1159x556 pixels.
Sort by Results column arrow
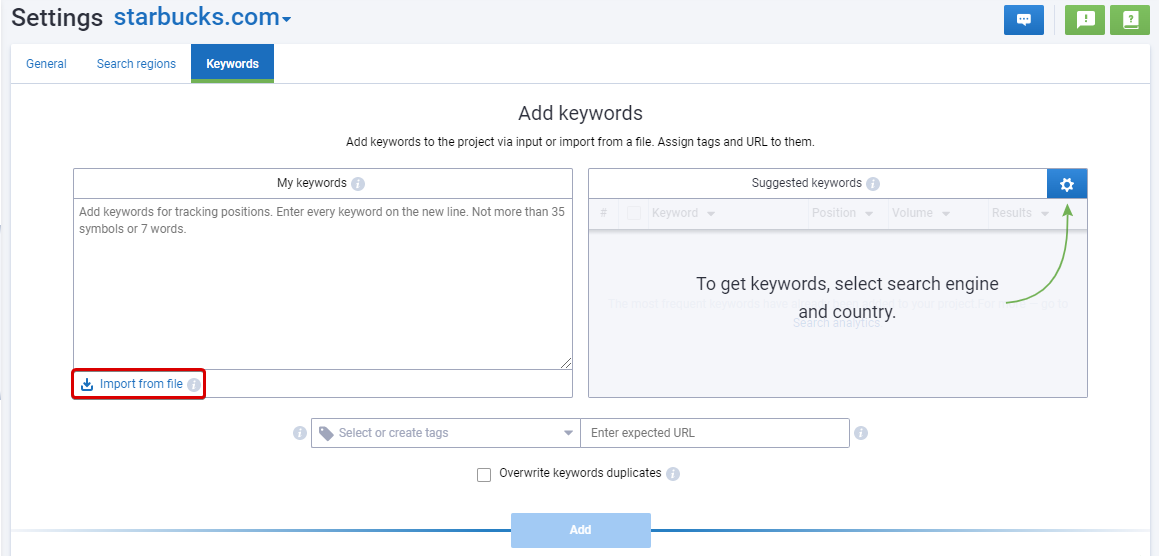click(x=1045, y=214)
